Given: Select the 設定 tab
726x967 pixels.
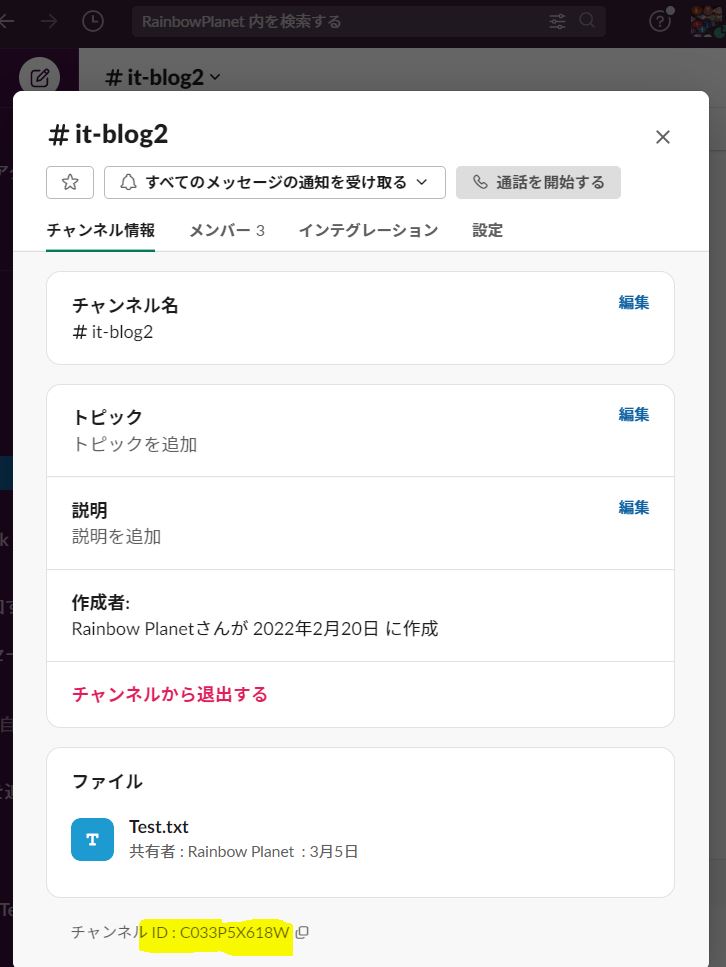Looking at the screenshot, I should (x=487, y=230).
